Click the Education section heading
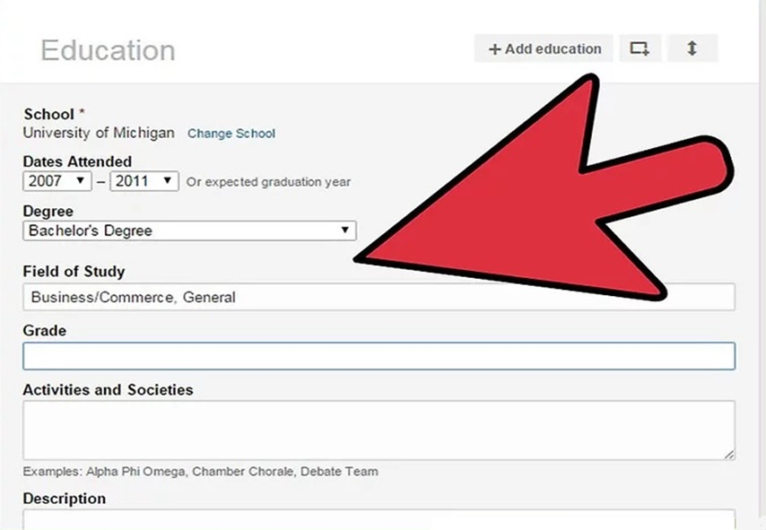 pos(108,50)
